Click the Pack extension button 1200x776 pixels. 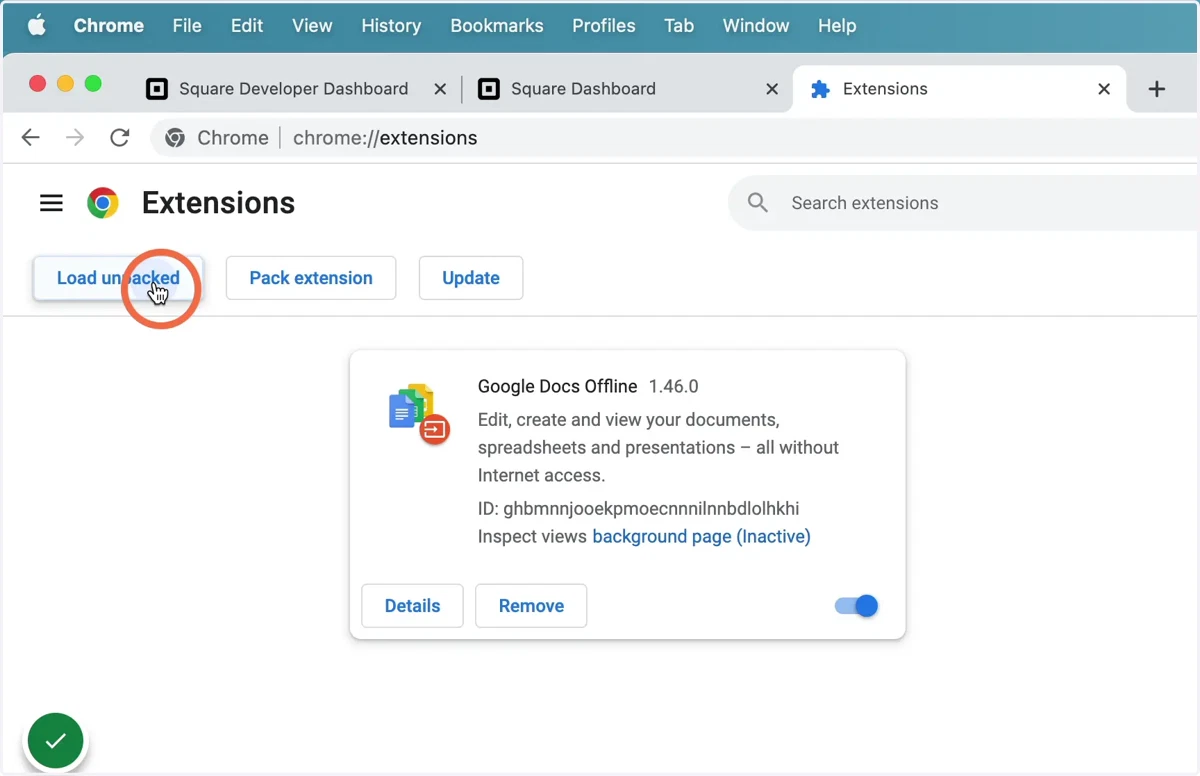tap(311, 278)
